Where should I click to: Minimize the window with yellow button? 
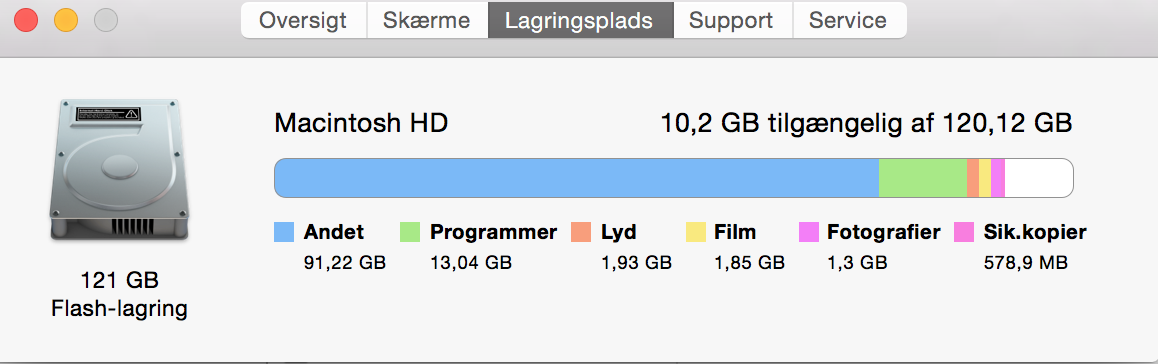66,20
